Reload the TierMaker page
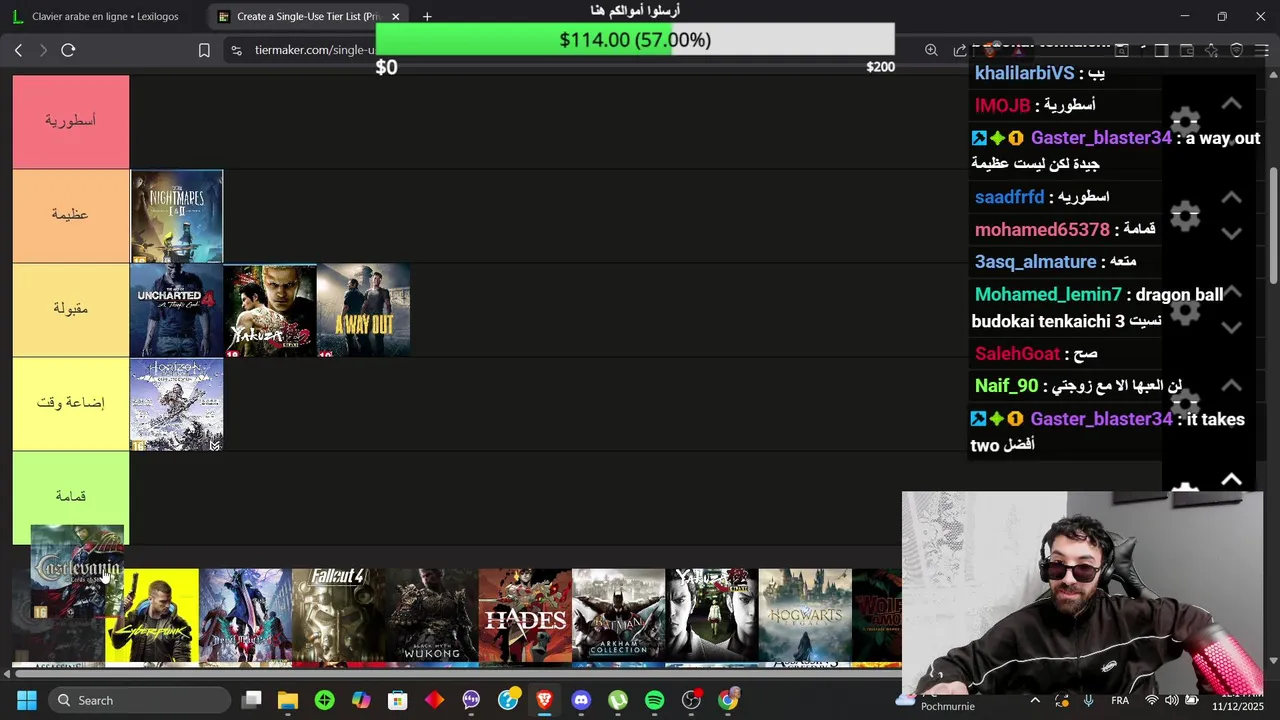The image size is (1280, 720). click(x=68, y=50)
